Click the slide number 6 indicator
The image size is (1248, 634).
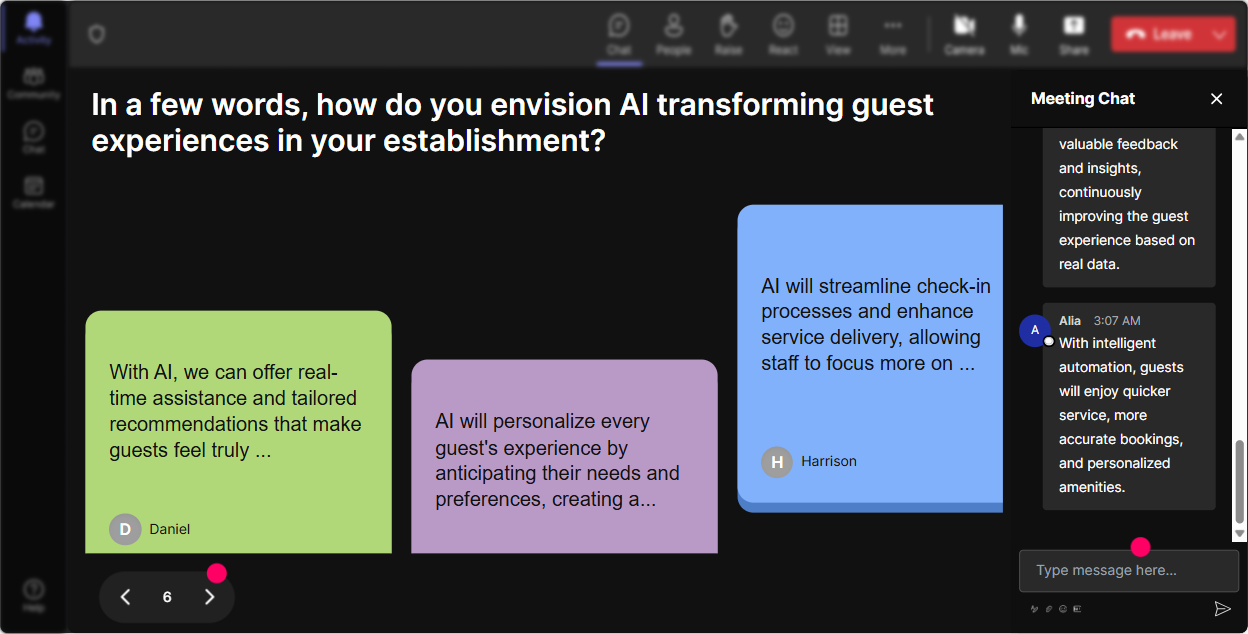tap(167, 597)
